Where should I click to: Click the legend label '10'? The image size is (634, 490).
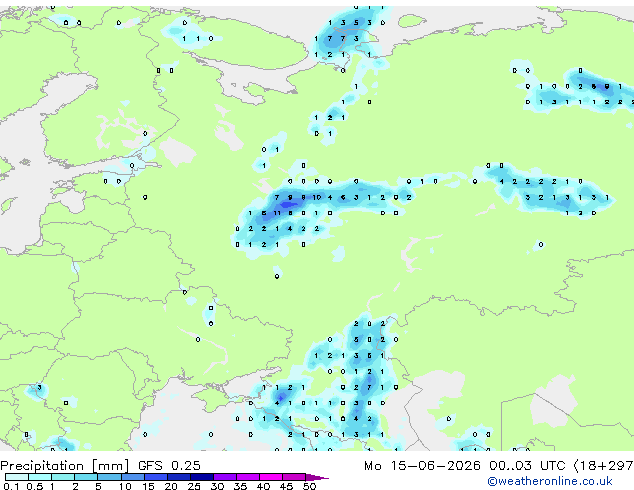[x=125, y=486]
